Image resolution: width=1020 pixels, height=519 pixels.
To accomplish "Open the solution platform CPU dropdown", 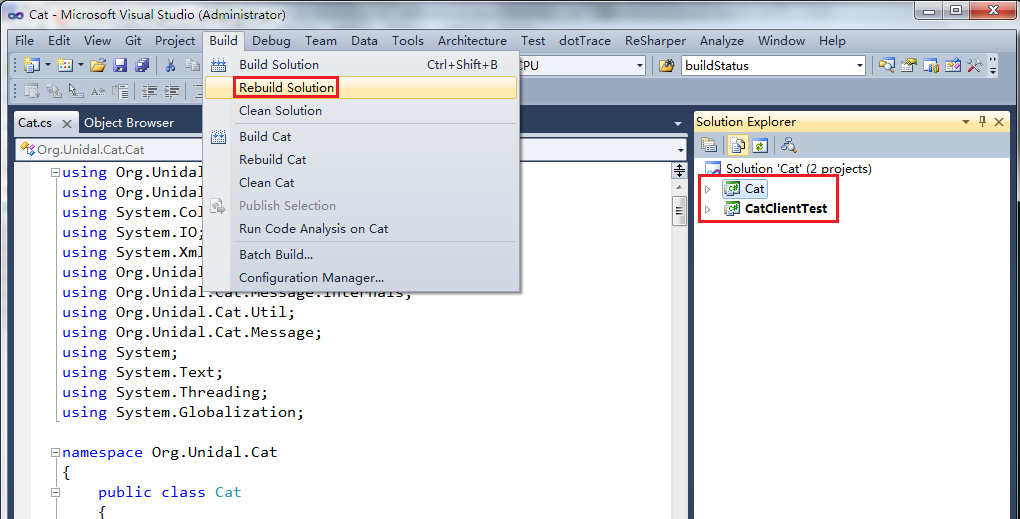I will (x=639, y=66).
